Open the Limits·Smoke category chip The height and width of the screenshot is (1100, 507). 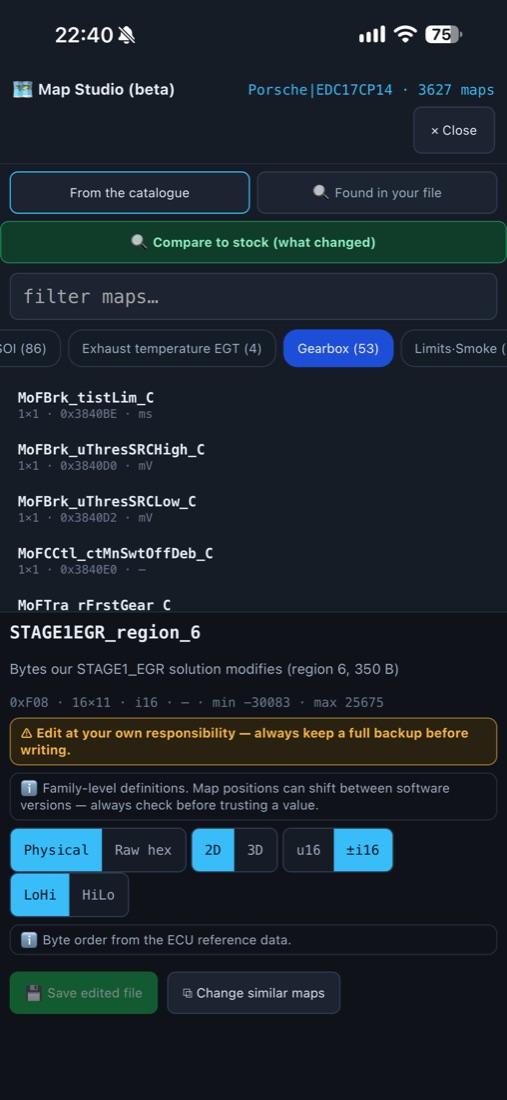[x=454, y=348]
